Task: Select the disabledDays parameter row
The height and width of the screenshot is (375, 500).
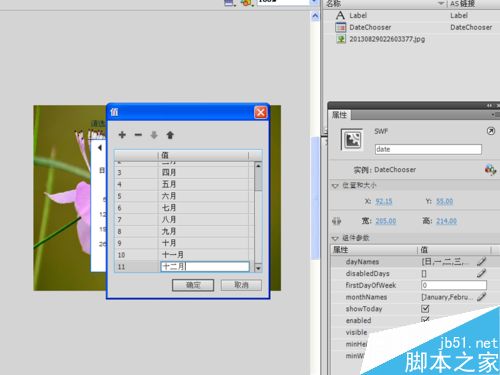Action: coord(415,273)
